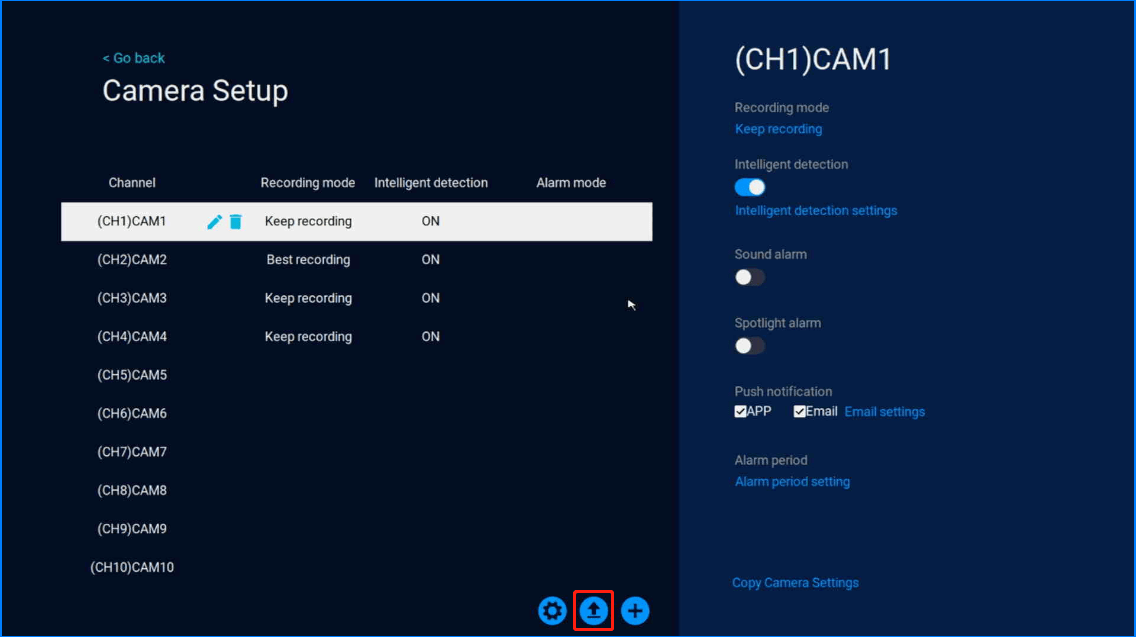
Task: Uncheck the Email push notification checkbox
Action: click(800, 411)
